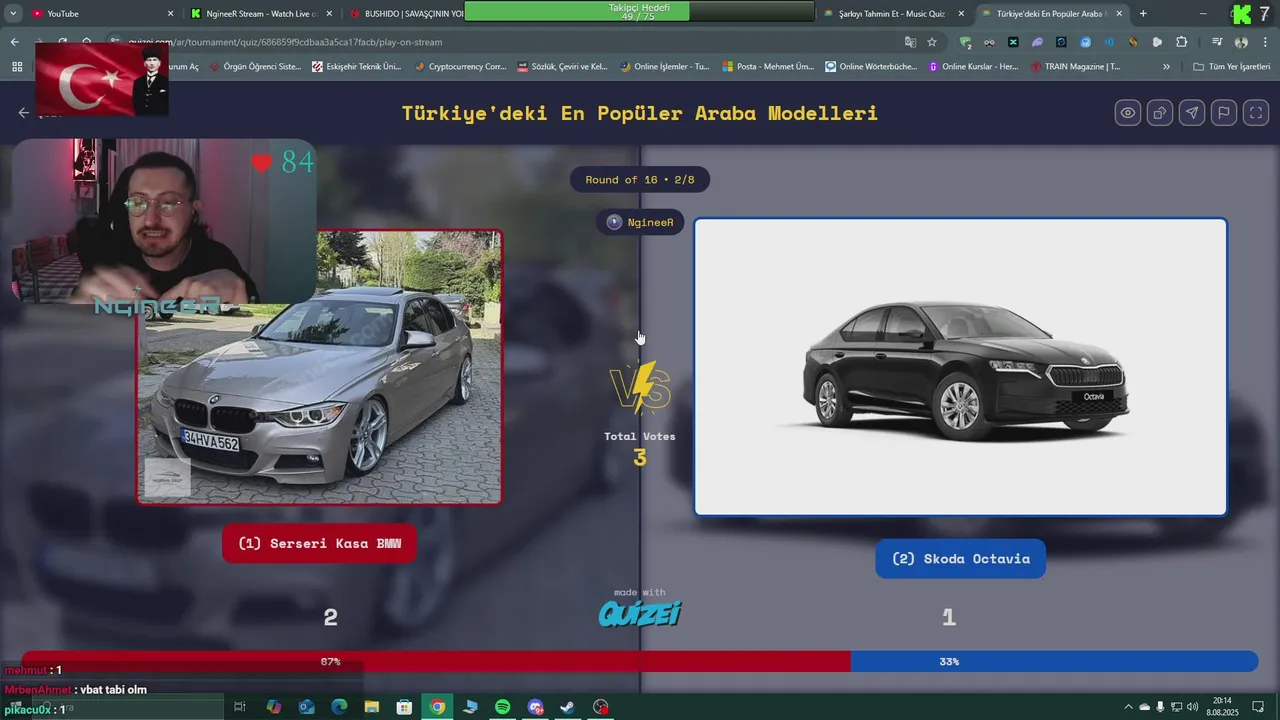
Task: Open the green shield extension with badge
Action: tap(965, 42)
